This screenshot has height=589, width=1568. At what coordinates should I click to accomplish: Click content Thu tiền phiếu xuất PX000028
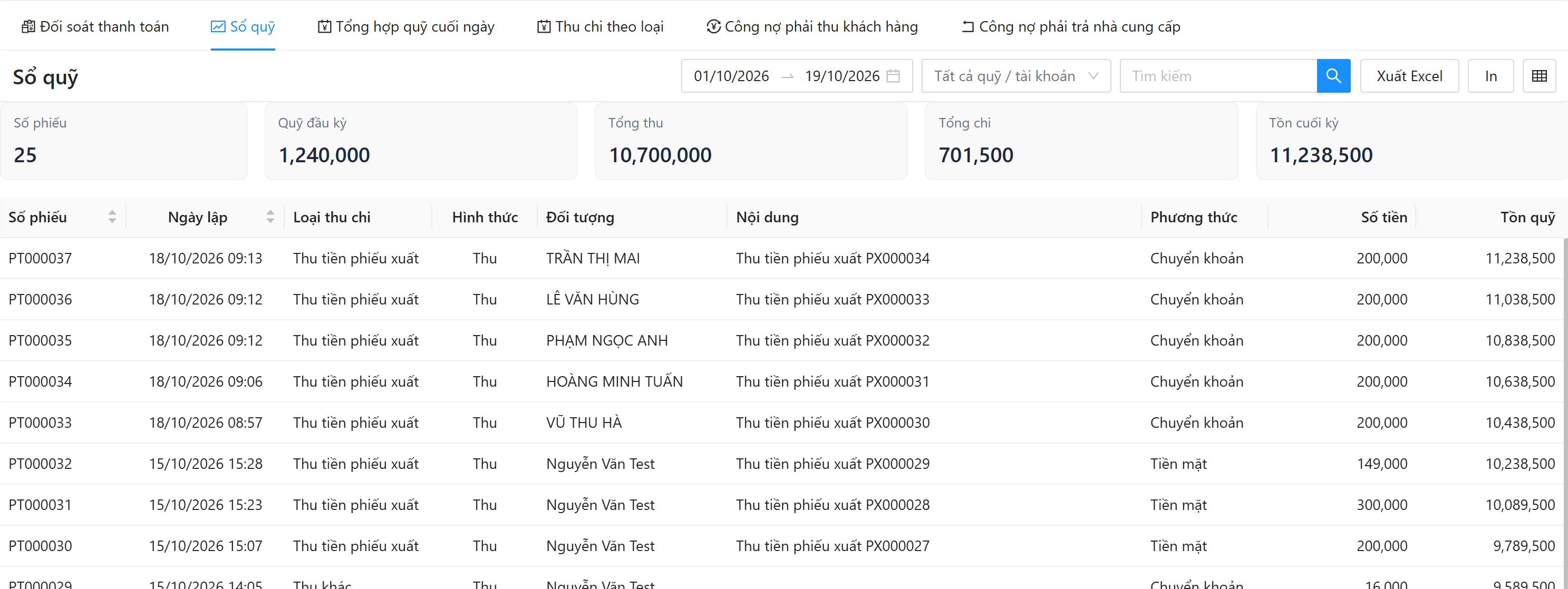(833, 504)
